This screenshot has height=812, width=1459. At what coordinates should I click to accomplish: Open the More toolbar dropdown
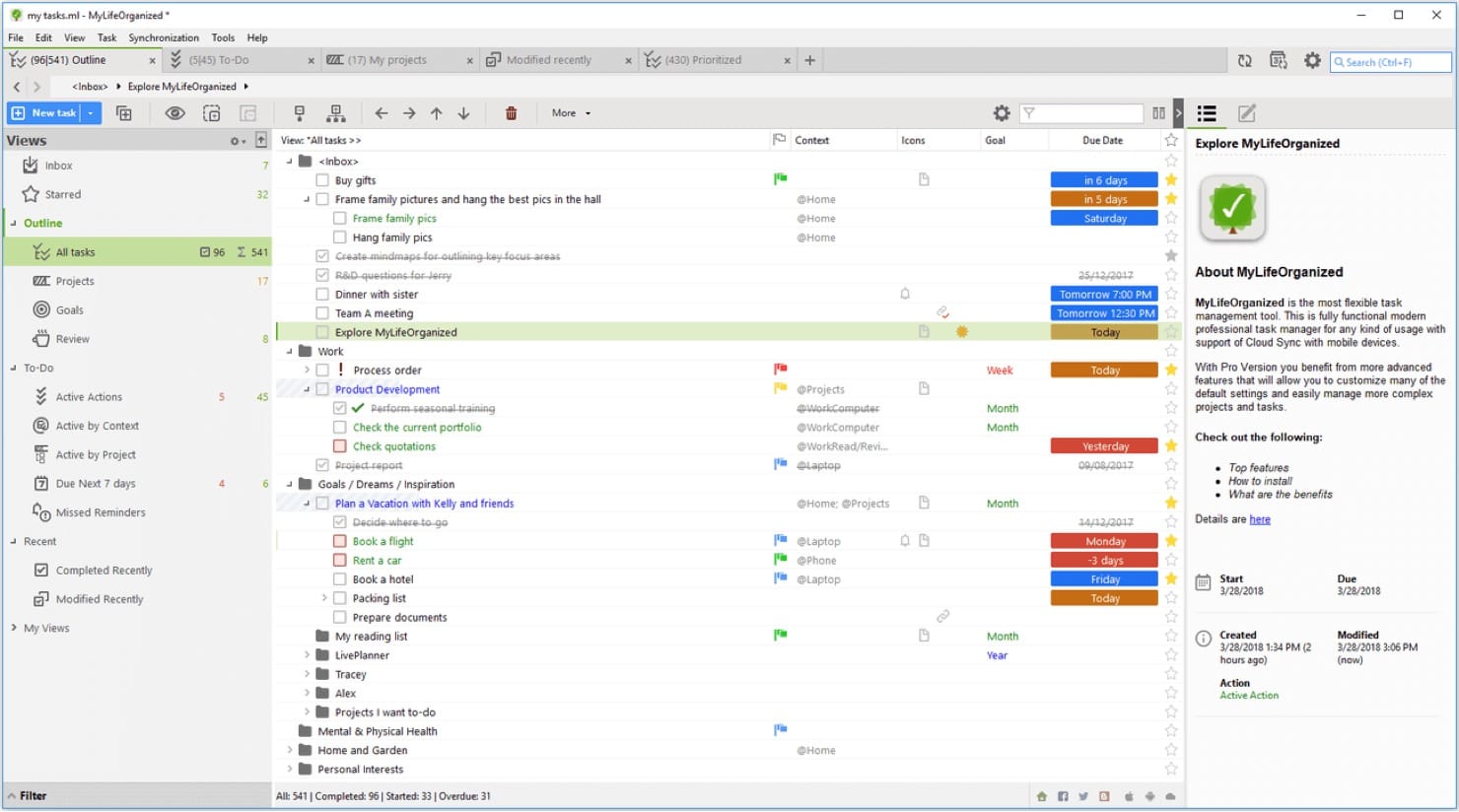click(569, 112)
